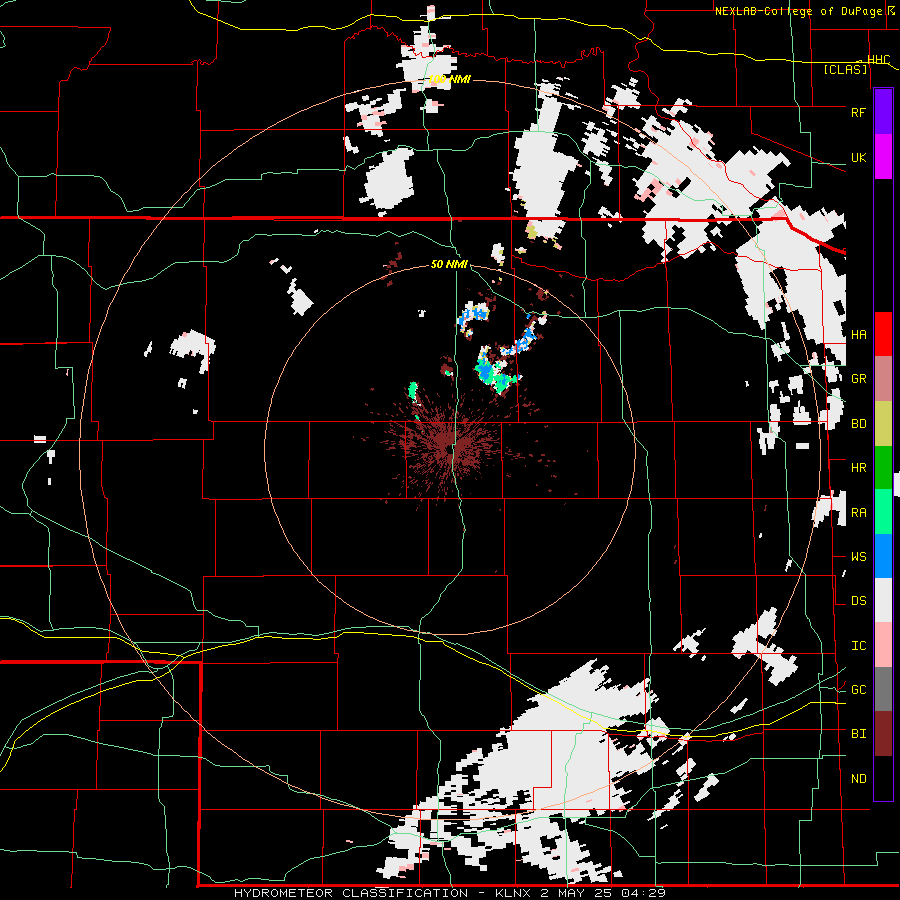Click the gray GC legend swatch

point(883,689)
